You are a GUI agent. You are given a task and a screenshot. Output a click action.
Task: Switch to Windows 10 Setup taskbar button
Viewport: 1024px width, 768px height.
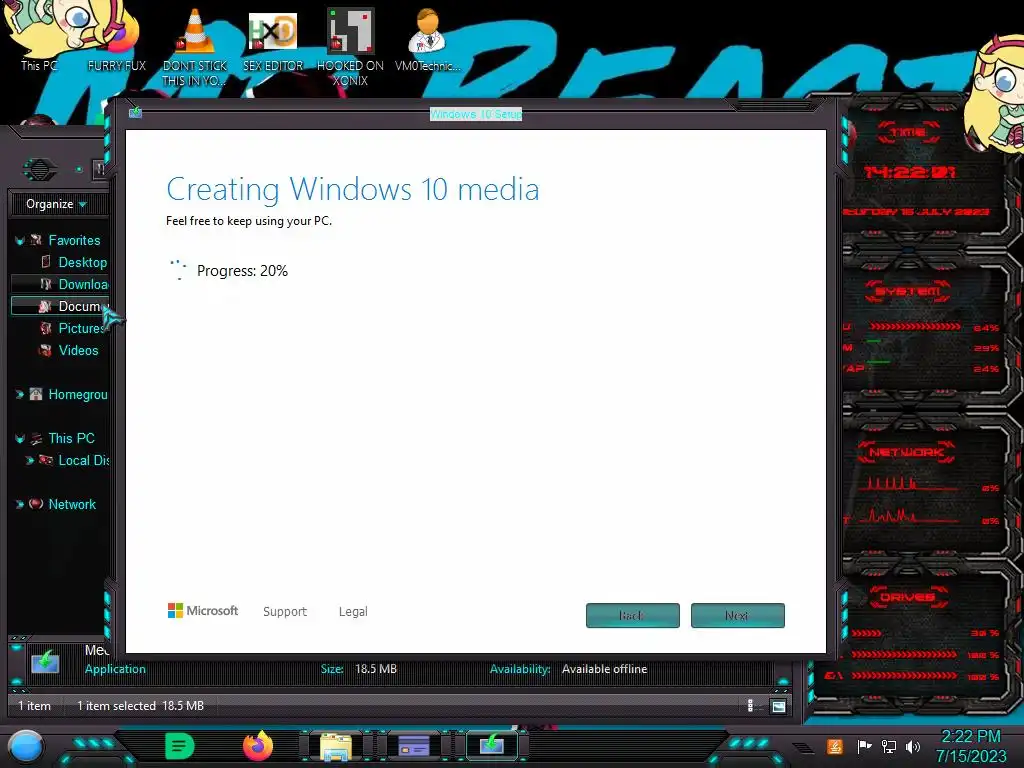492,745
